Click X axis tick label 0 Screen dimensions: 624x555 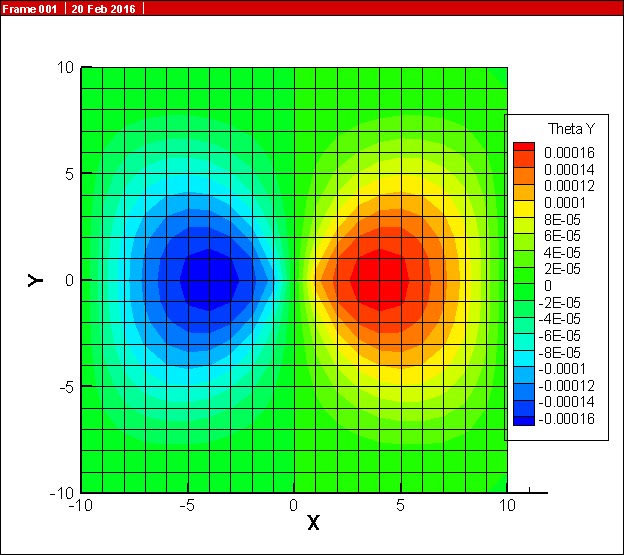pos(294,506)
